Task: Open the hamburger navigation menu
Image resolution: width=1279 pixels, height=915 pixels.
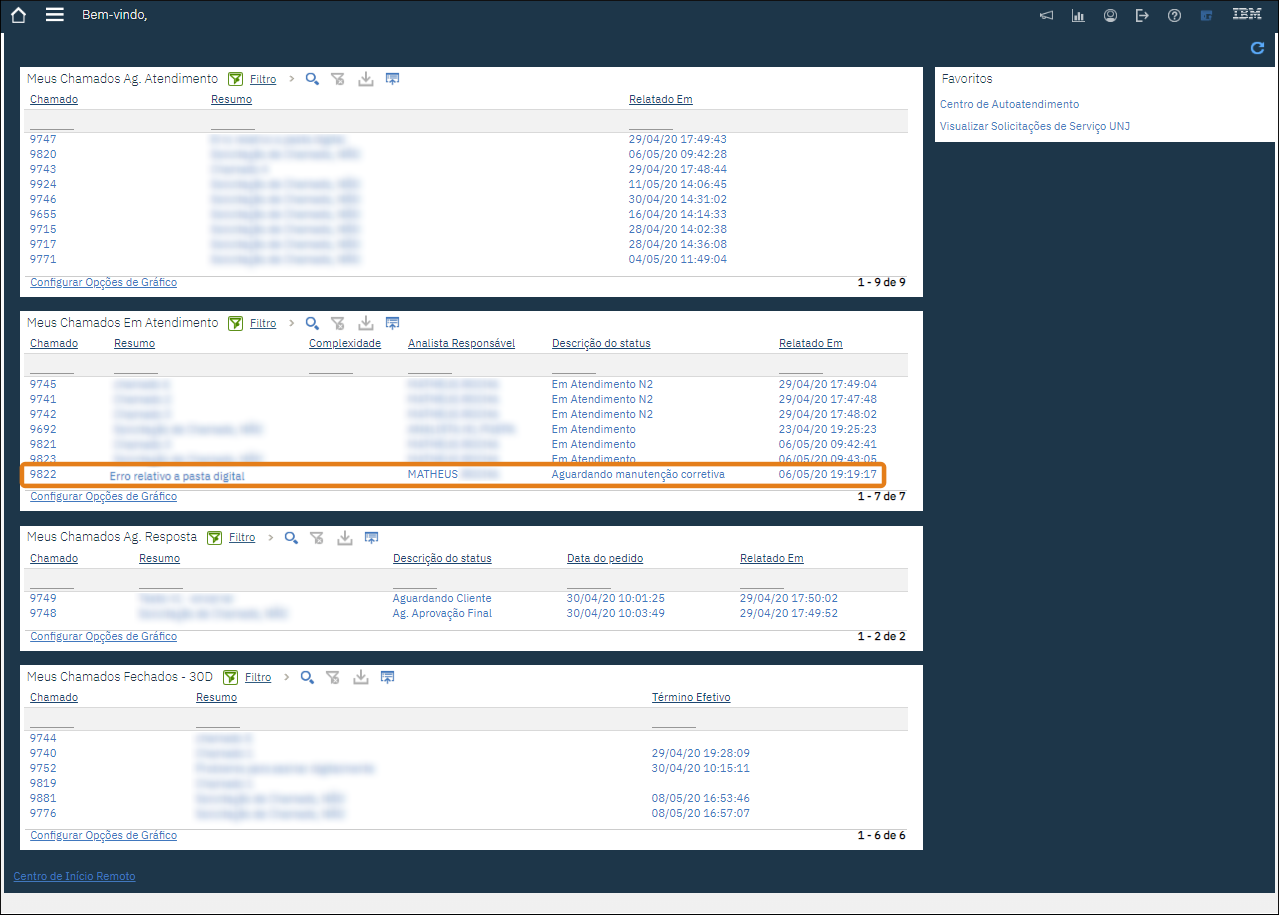Action: pos(55,15)
